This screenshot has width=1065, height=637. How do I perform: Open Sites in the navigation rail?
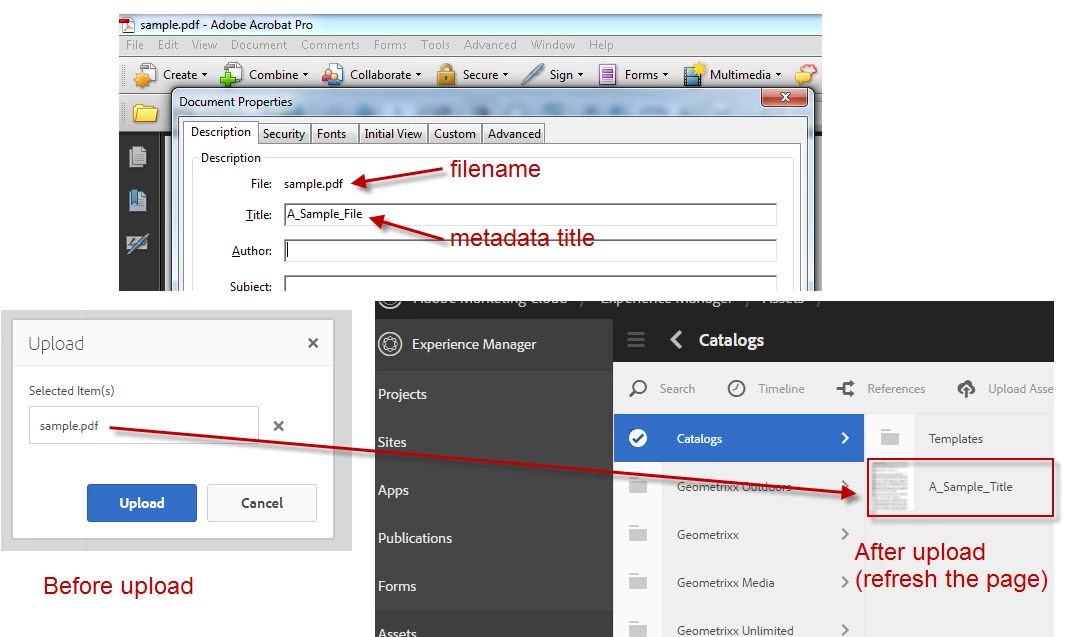click(392, 442)
